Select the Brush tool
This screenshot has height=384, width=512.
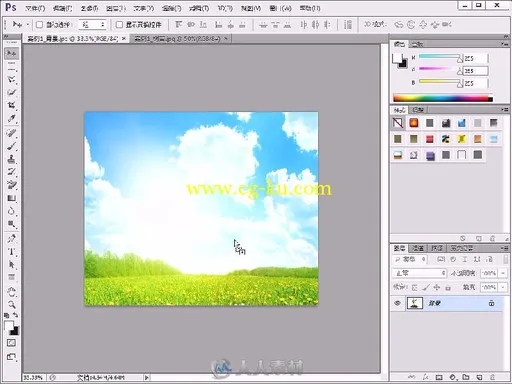point(12,146)
